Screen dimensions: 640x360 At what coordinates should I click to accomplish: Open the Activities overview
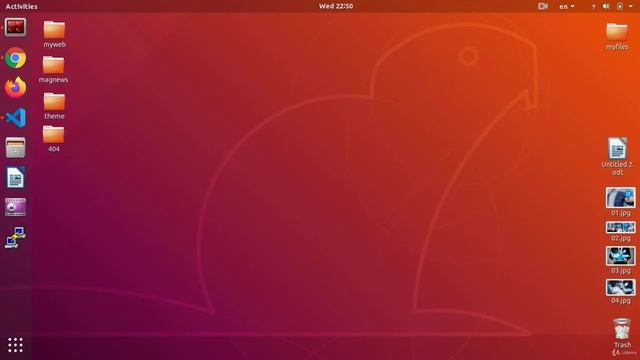(x=22, y=6)
